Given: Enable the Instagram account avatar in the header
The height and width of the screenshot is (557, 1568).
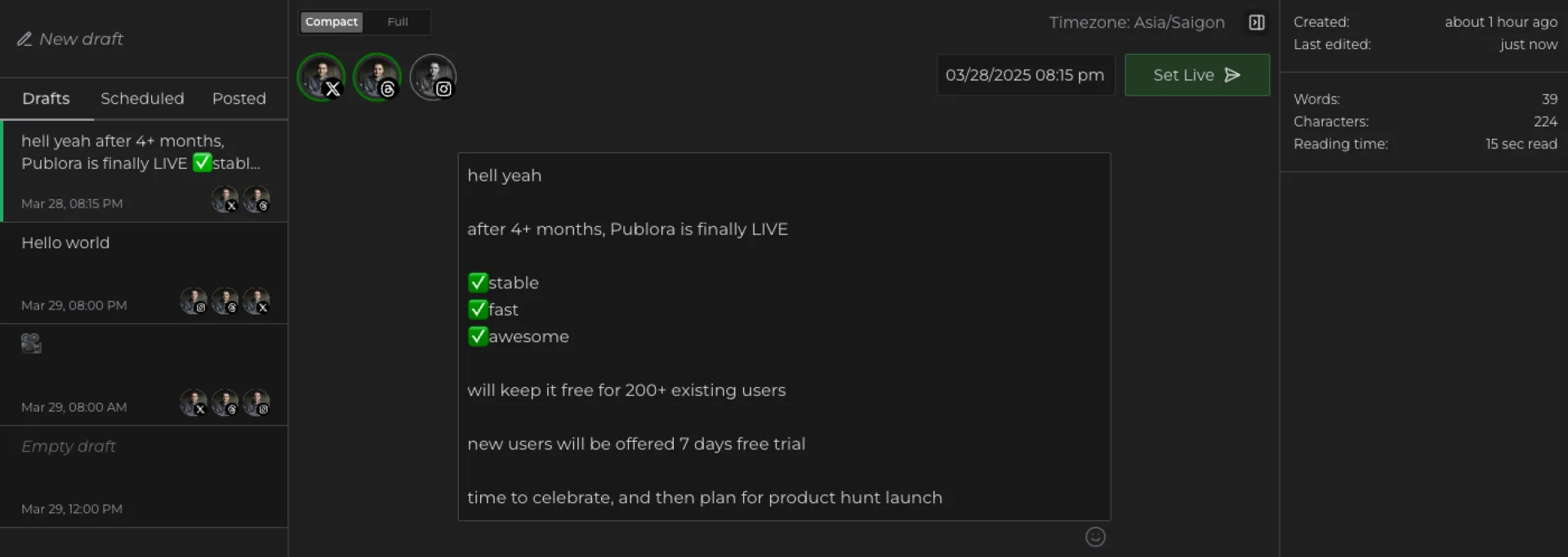Looking at the screenshot, I should [x=433, y=78].
